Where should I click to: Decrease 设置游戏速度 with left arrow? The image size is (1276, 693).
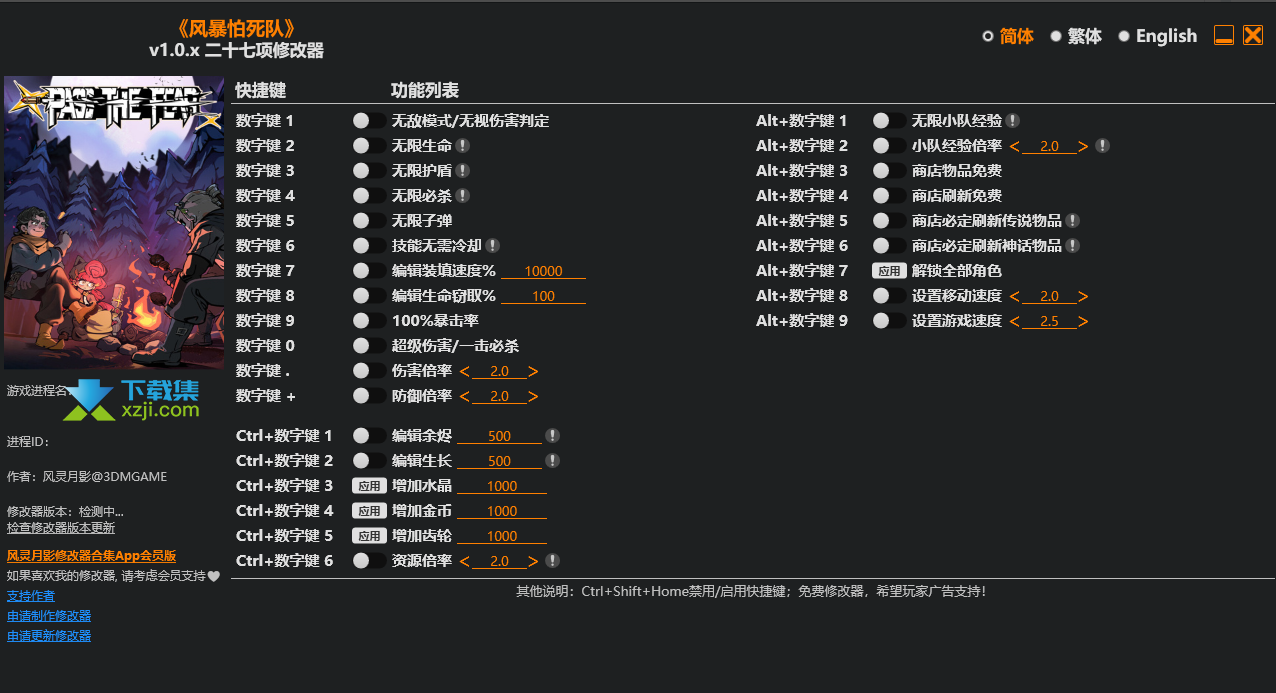click(x=1014, y=321)
